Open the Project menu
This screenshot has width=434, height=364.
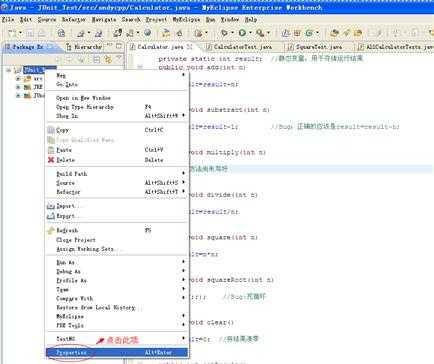156,20
